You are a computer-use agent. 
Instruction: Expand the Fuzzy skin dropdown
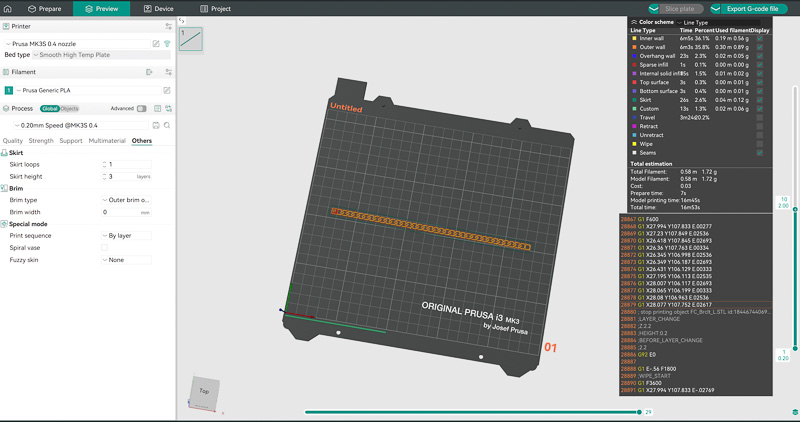point(125,260)
